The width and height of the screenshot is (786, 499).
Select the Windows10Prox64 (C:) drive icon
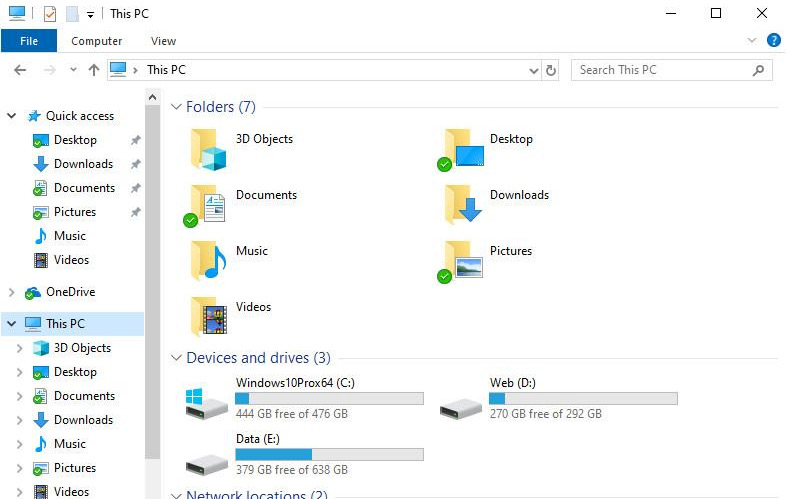[x=207, y=404]
